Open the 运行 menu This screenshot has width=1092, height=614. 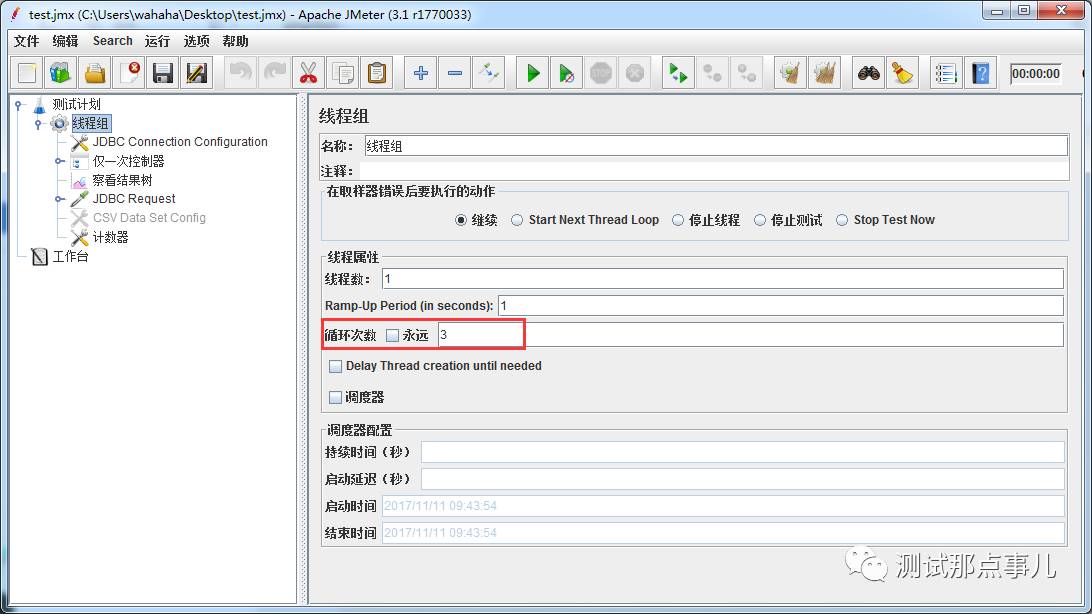click(x=157, y=41)
